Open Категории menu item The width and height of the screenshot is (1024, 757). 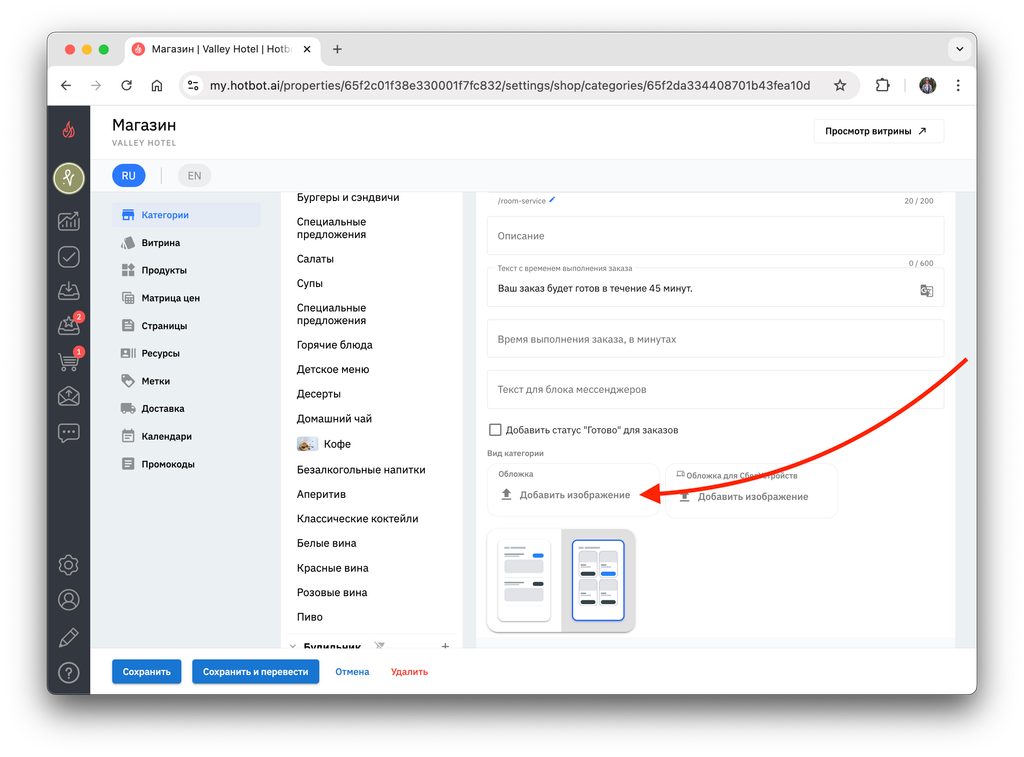(186, 215)
